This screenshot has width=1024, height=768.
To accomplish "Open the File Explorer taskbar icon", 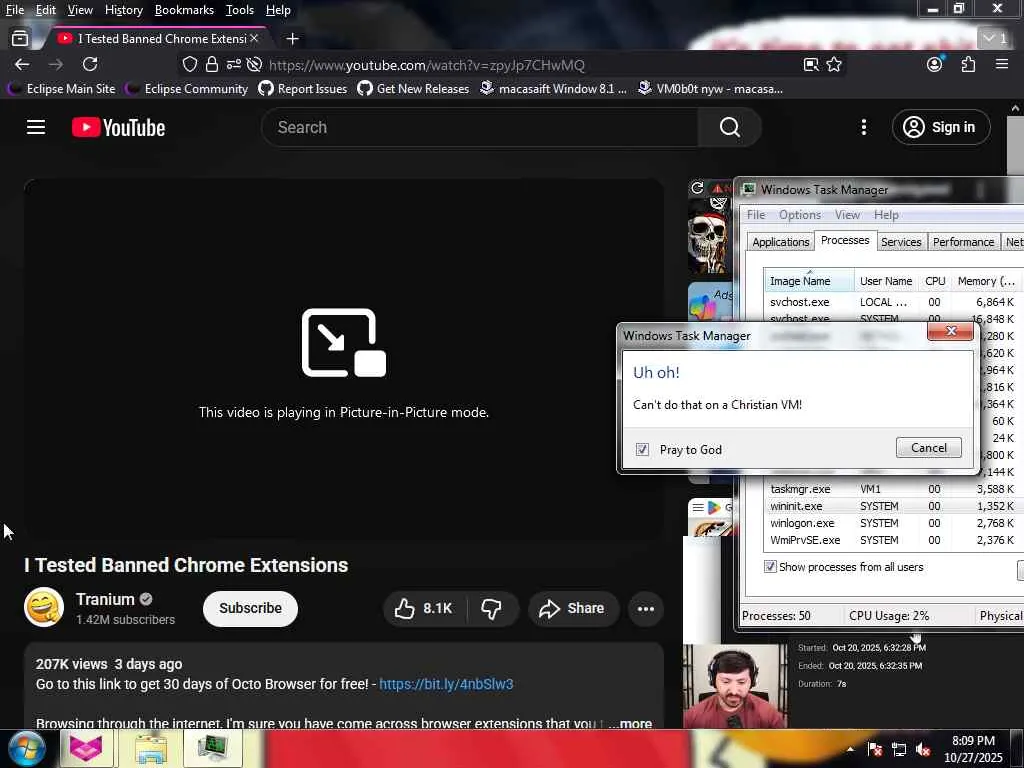I will [x=150, y=748].
